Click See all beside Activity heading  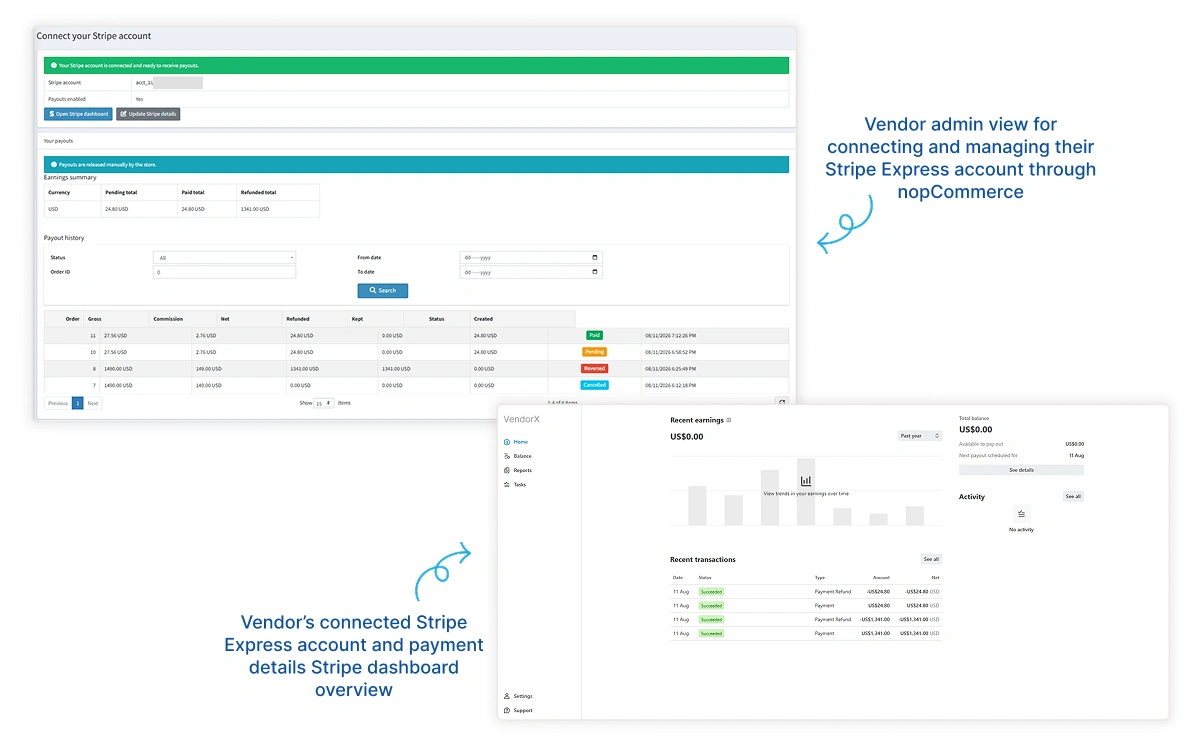1073,496
